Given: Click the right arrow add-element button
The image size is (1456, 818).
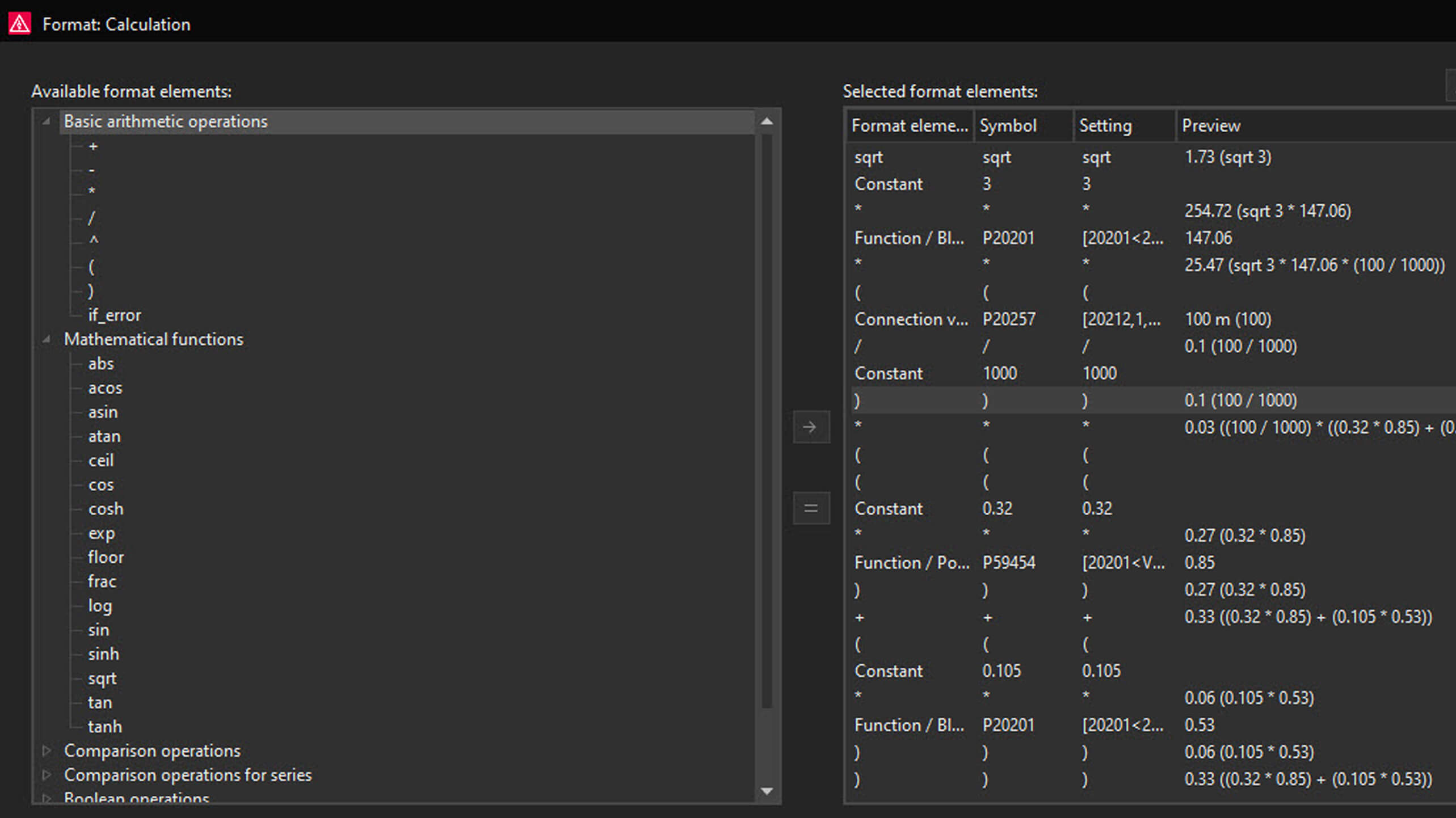Looking at the screenshot, I should 811,427.
